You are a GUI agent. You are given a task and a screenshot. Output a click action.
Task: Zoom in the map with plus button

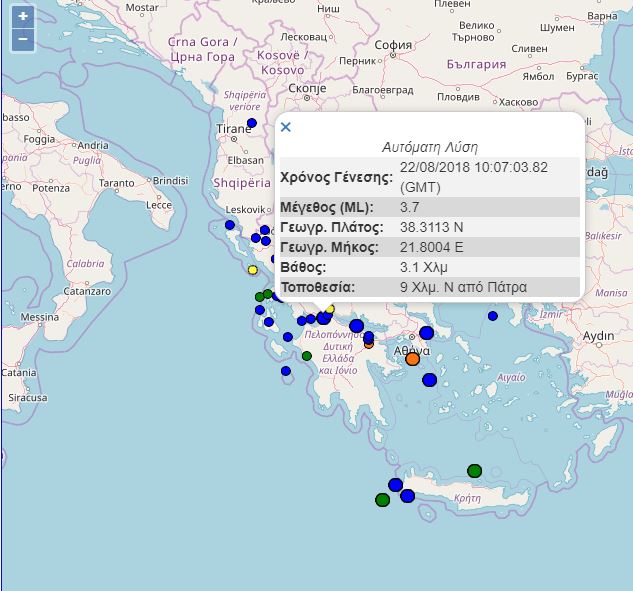click(23, 17)
